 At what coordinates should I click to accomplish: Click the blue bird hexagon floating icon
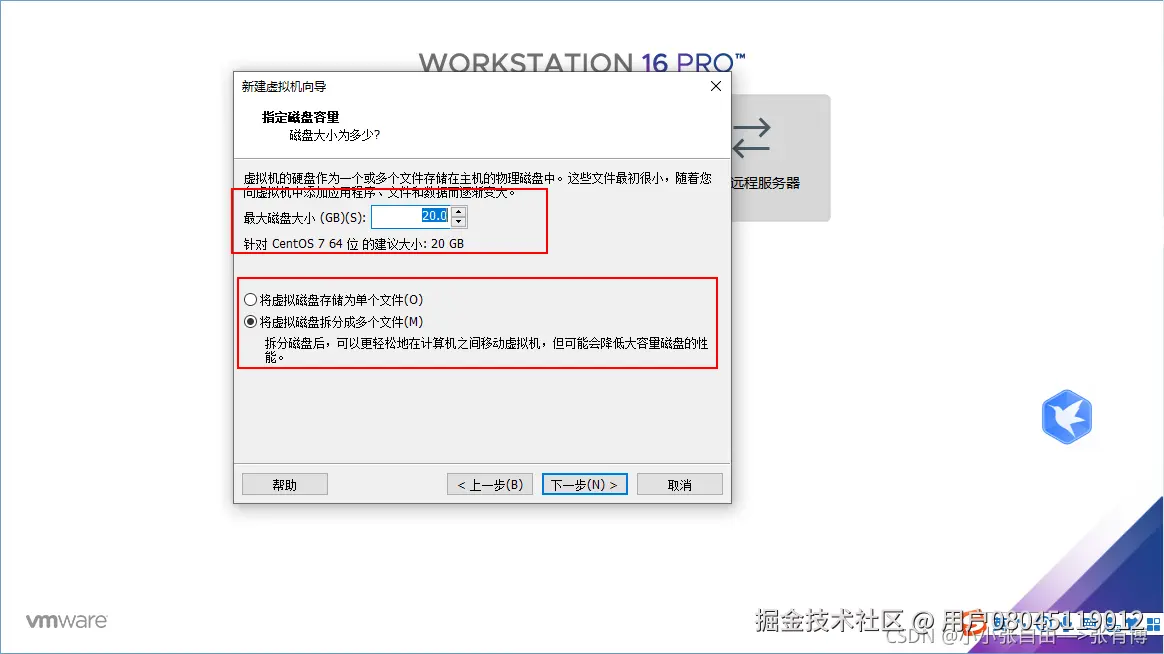click(1067, 416)
